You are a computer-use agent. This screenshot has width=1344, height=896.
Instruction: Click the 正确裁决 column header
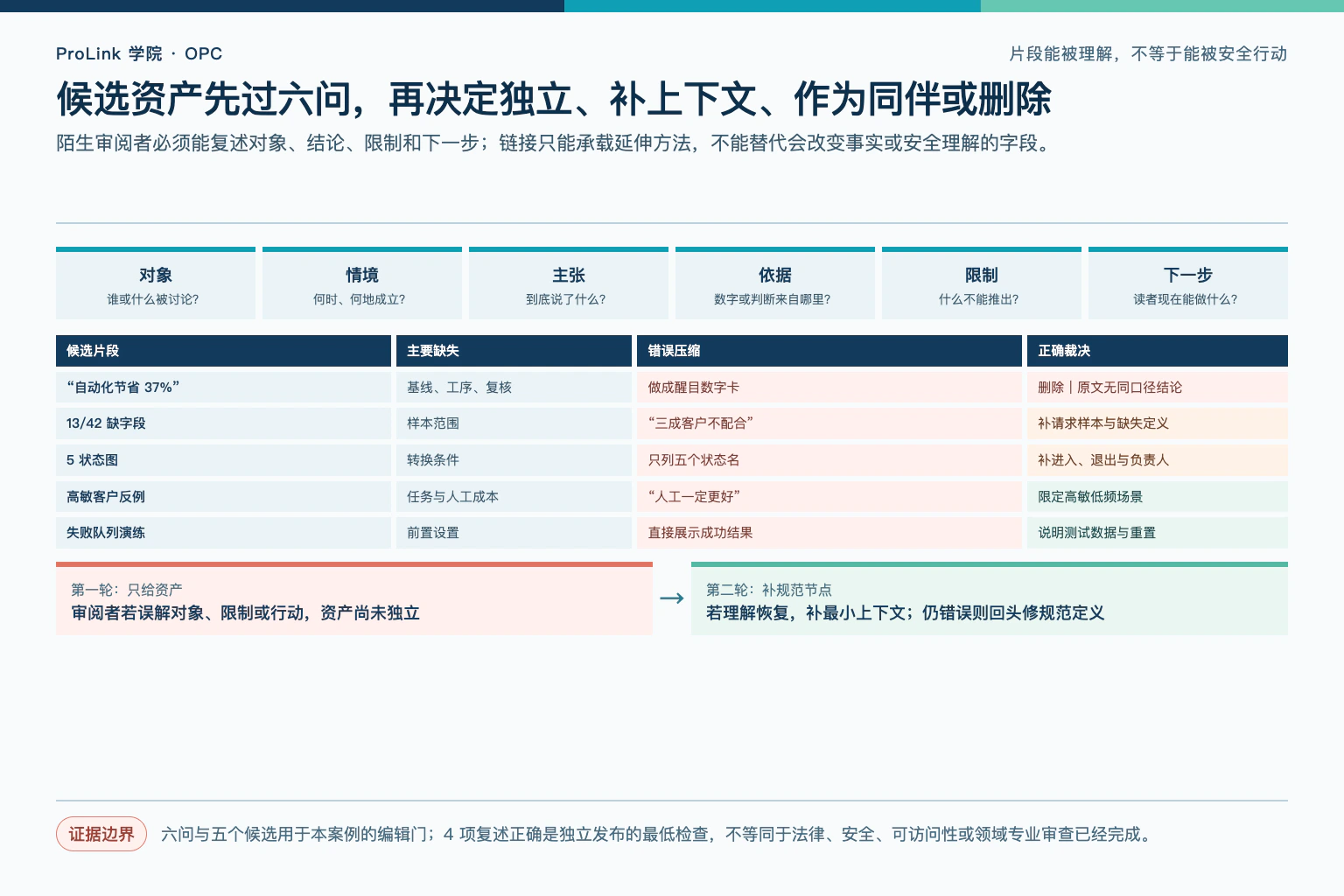pos(1158,351)
